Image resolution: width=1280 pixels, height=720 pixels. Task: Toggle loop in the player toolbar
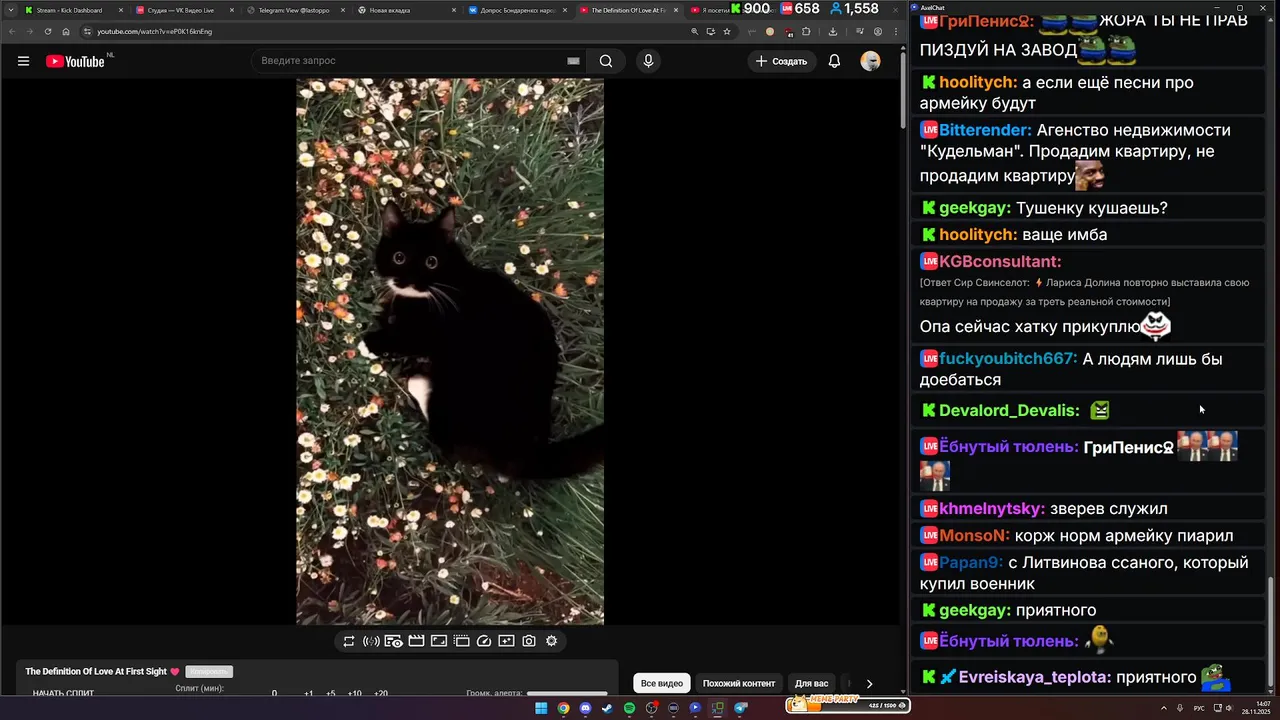[349, 641]
